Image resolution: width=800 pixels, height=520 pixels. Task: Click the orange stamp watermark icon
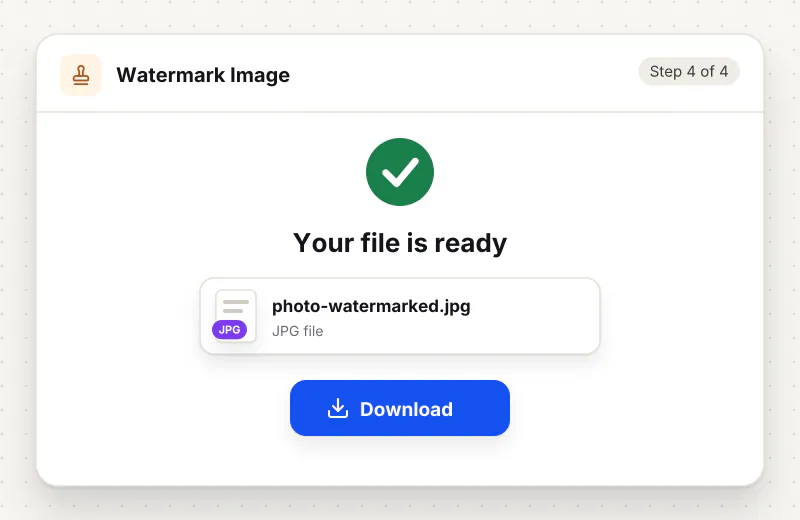click(81, 75)
